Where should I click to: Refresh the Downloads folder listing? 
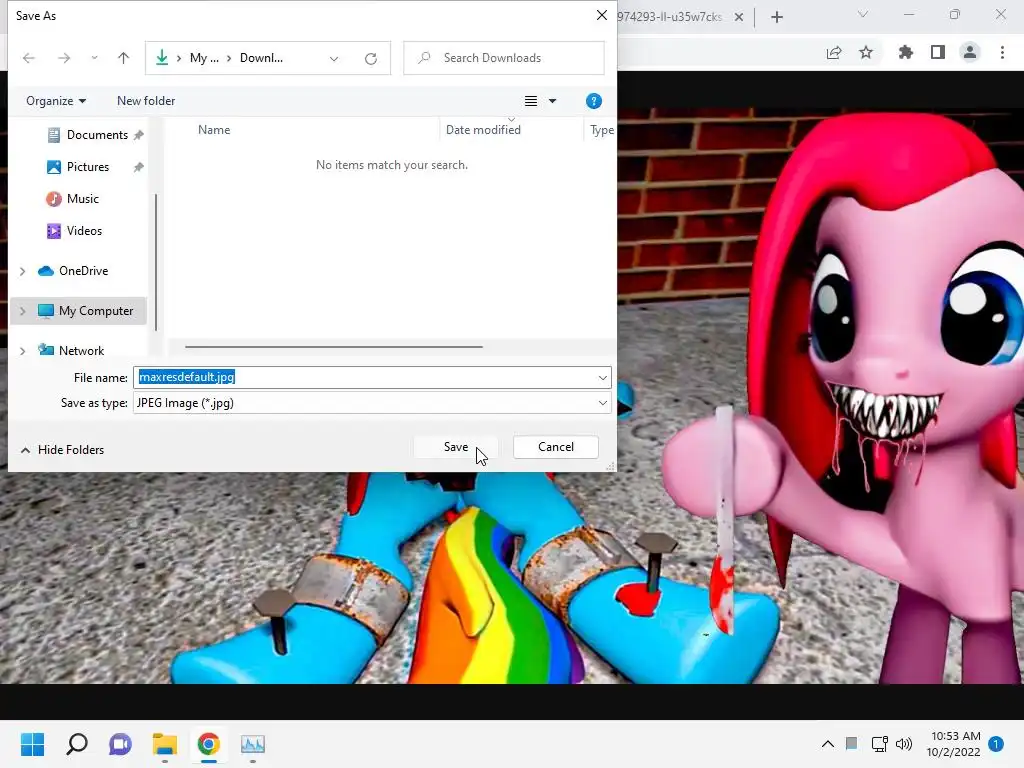click(371, 59)
